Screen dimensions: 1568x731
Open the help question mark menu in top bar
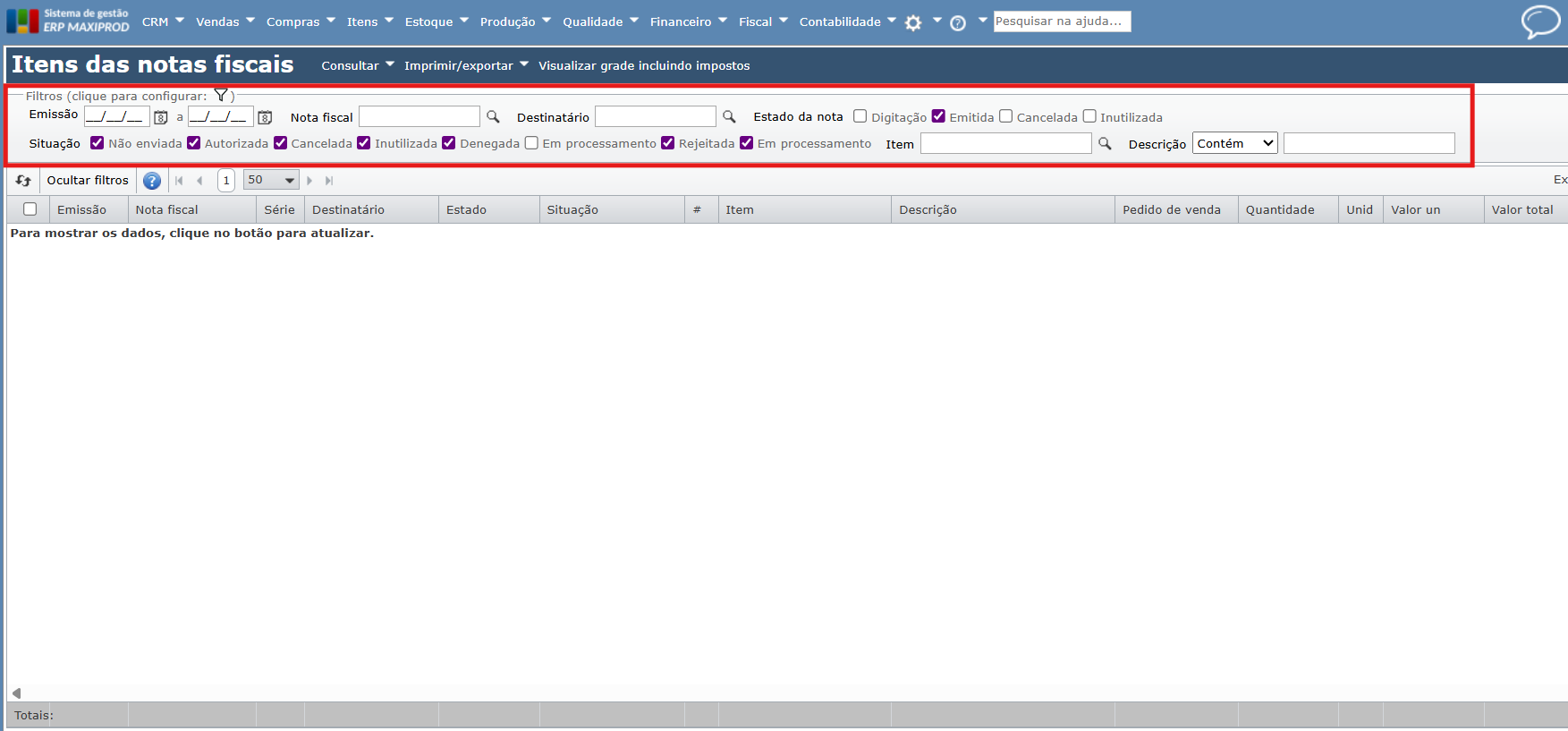coord(958,23)
